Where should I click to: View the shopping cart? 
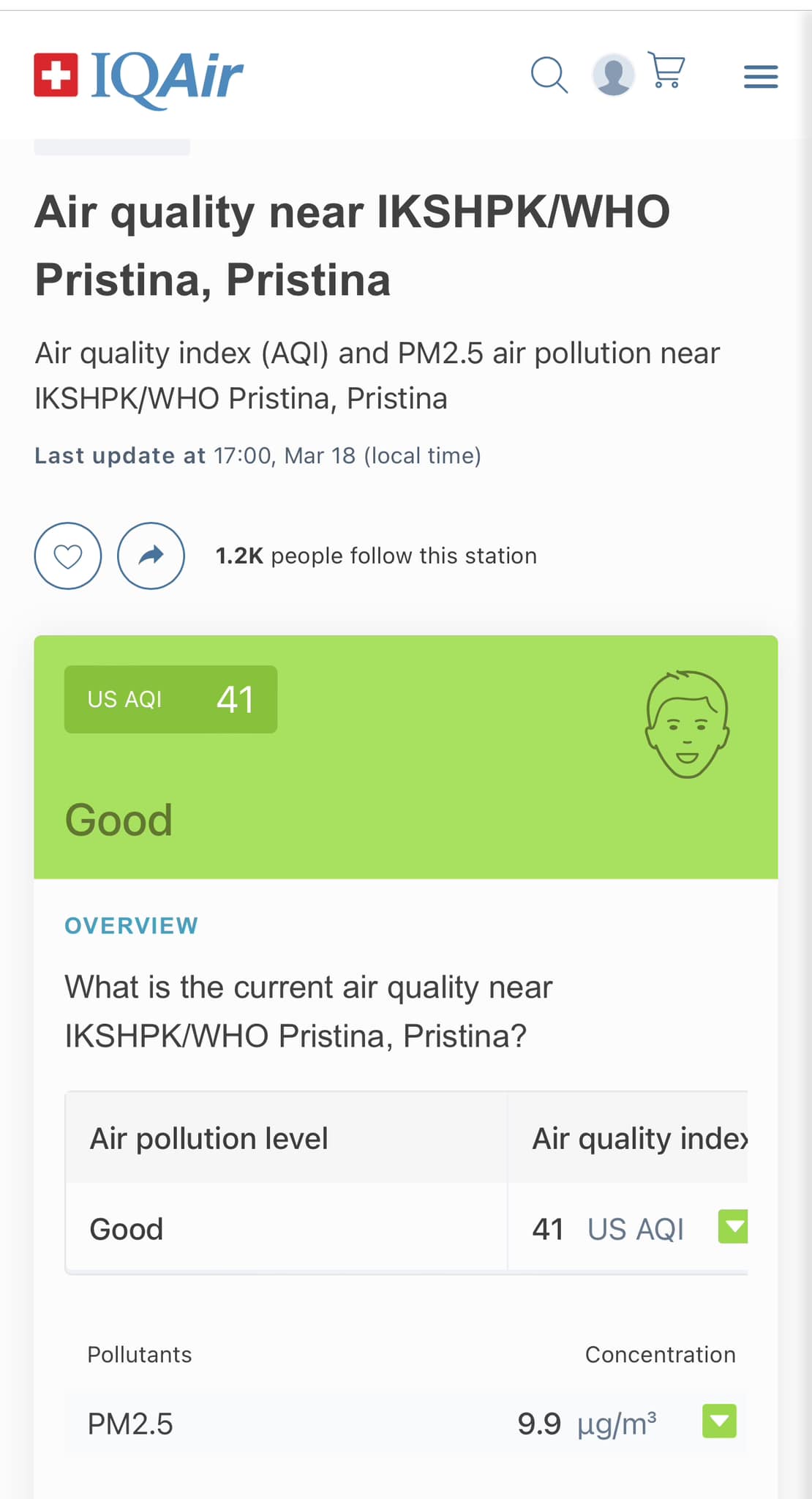(x=667, y=72)
